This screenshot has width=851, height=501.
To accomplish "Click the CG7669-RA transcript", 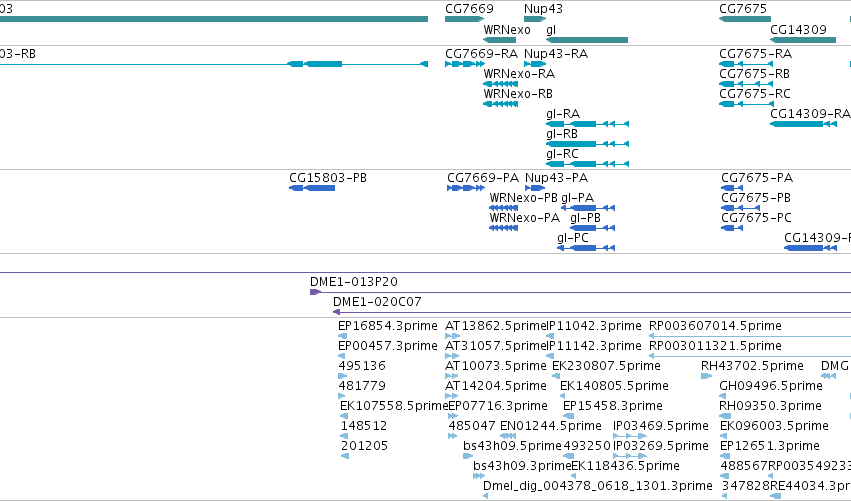I will point(465,64).
